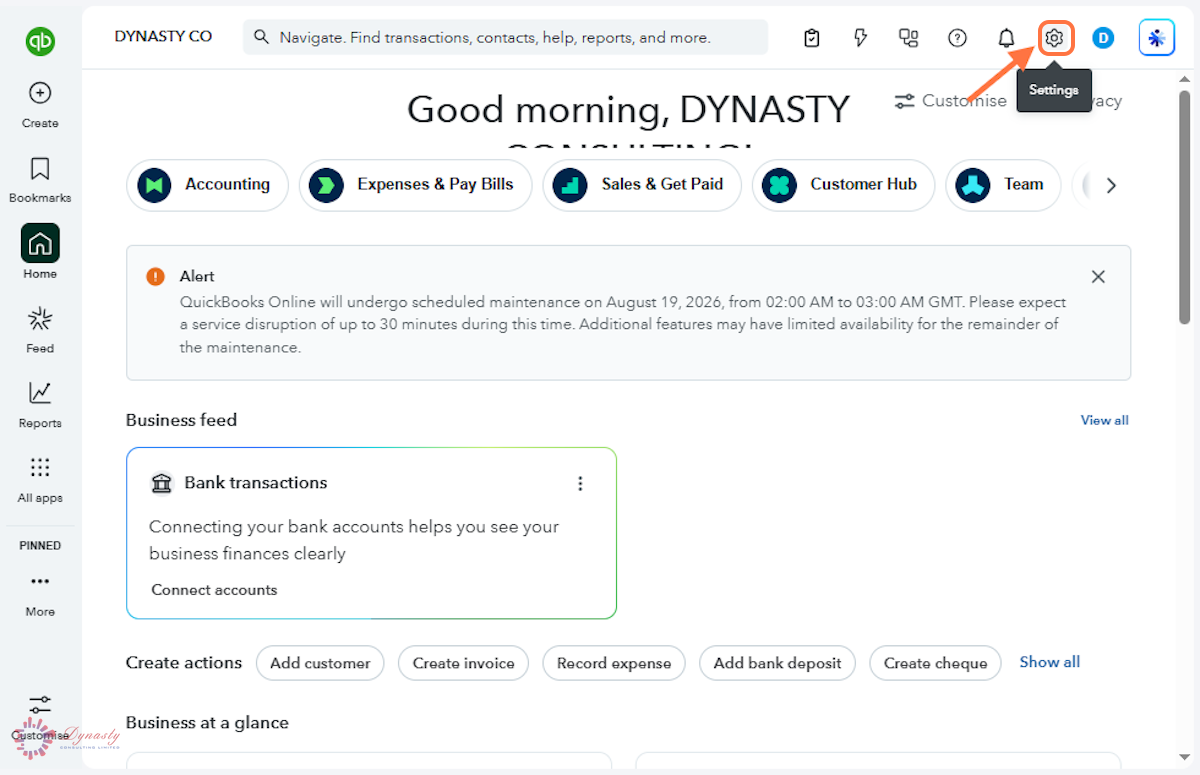Click Business at a glance heading
This screenshot has width=1200, height=775.
(207, 722)
